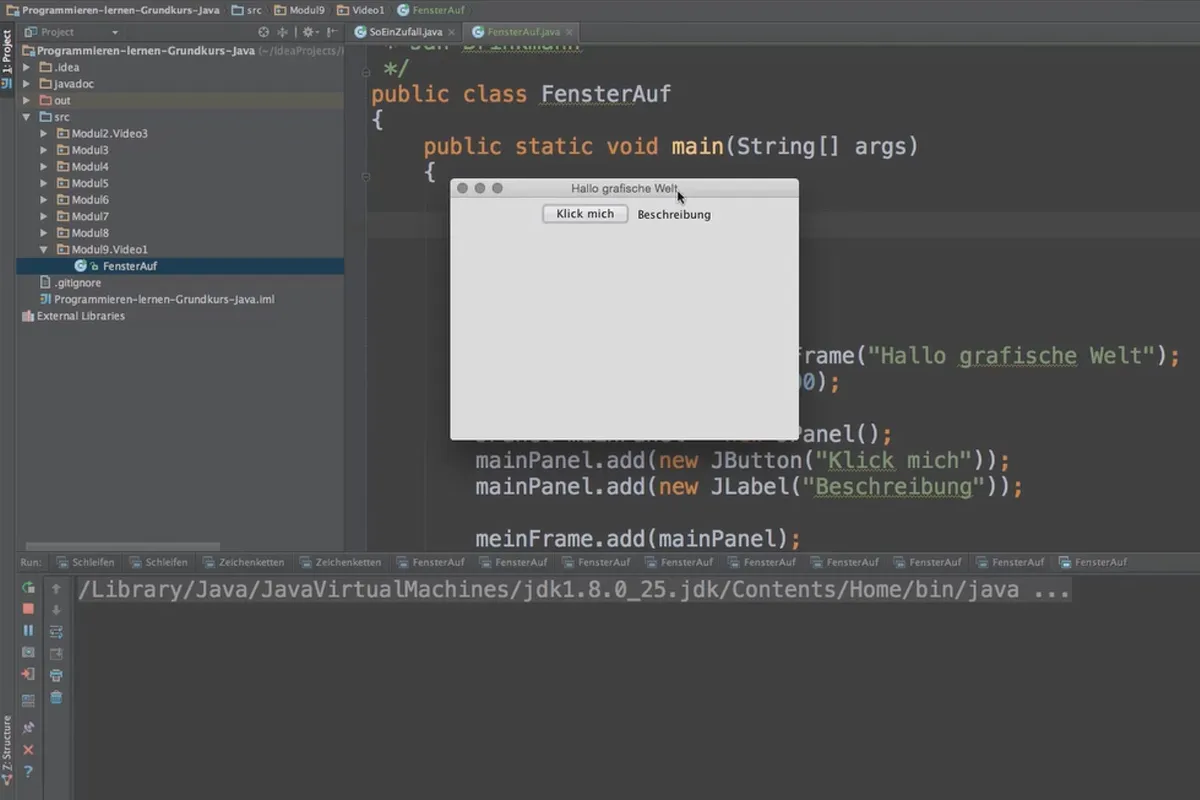
Task: Collapse the comment fold marker near */
Action: coord(366,72)
